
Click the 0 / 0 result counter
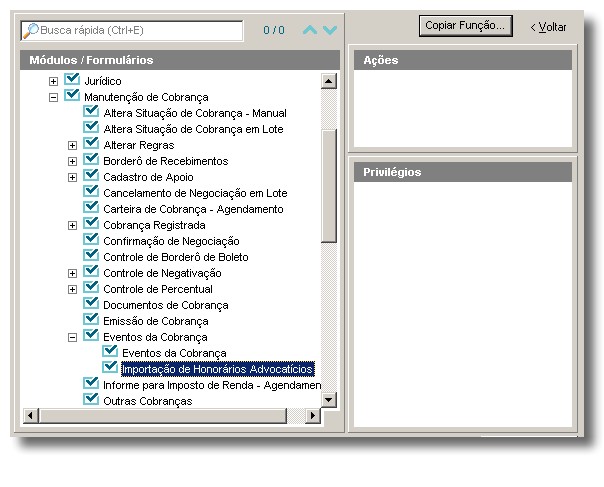click(274, 30)
